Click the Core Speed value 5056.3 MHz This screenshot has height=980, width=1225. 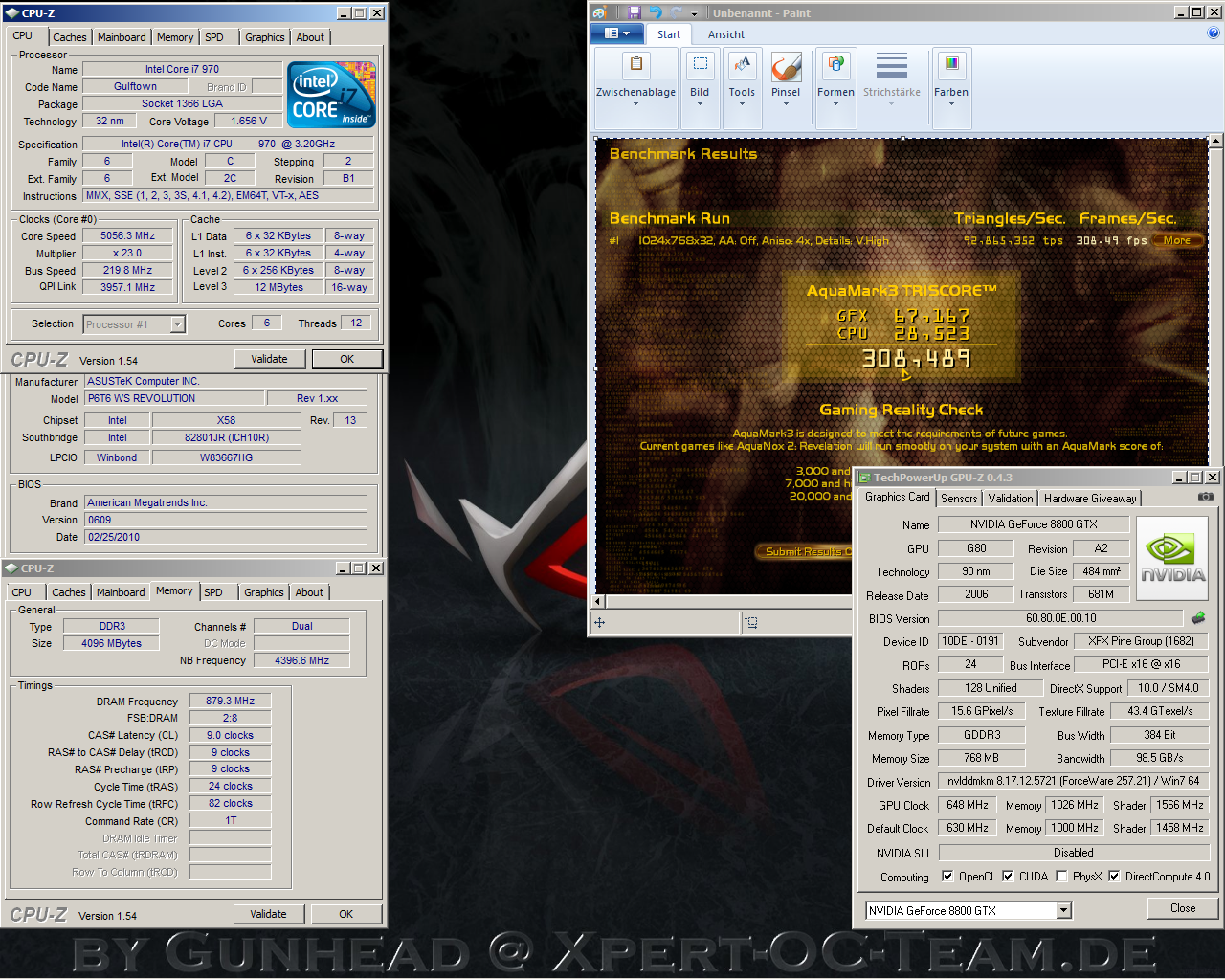(x=127, y=235)
